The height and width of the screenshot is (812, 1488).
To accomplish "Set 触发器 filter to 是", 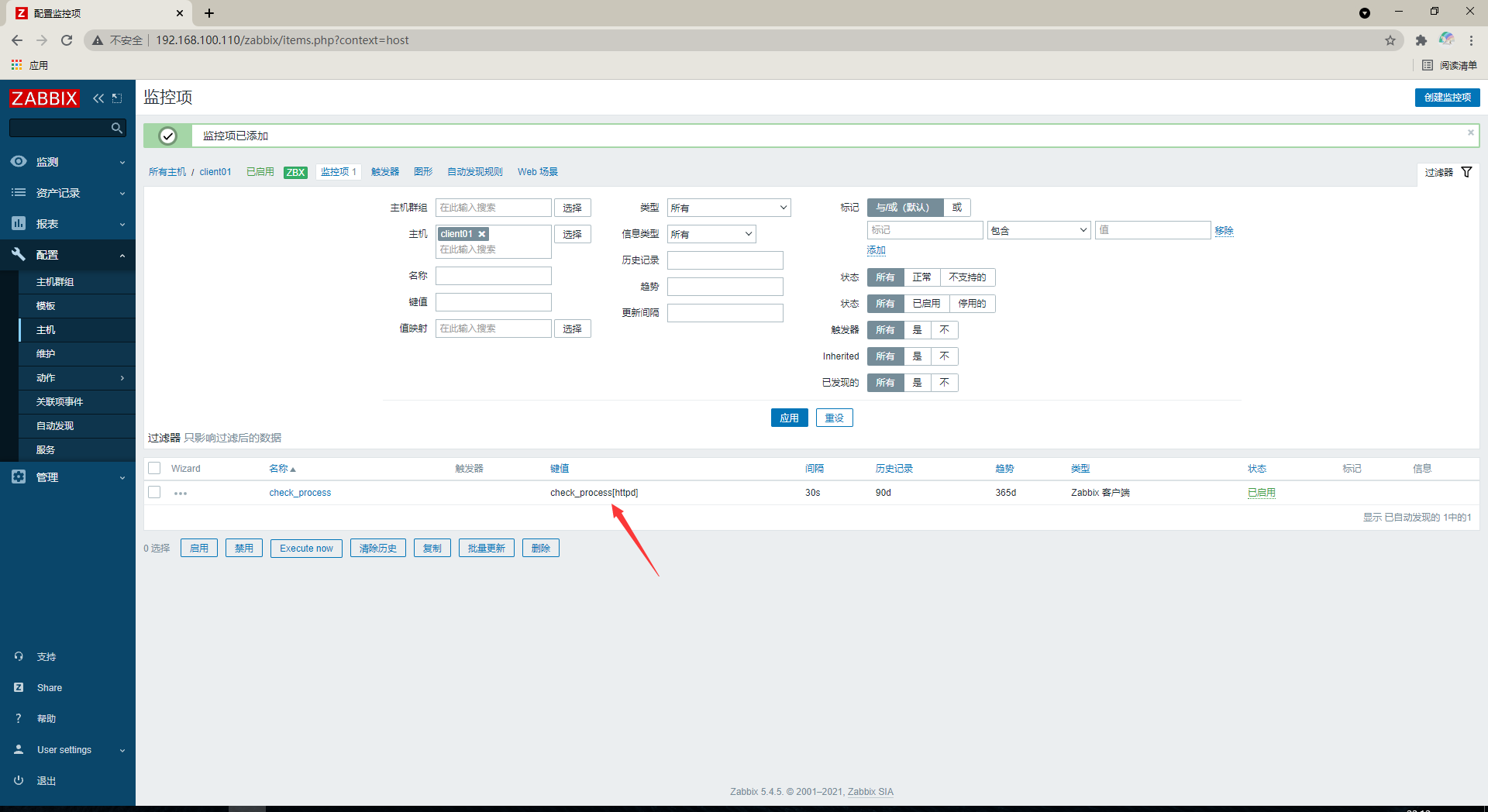I will (917, 330).
